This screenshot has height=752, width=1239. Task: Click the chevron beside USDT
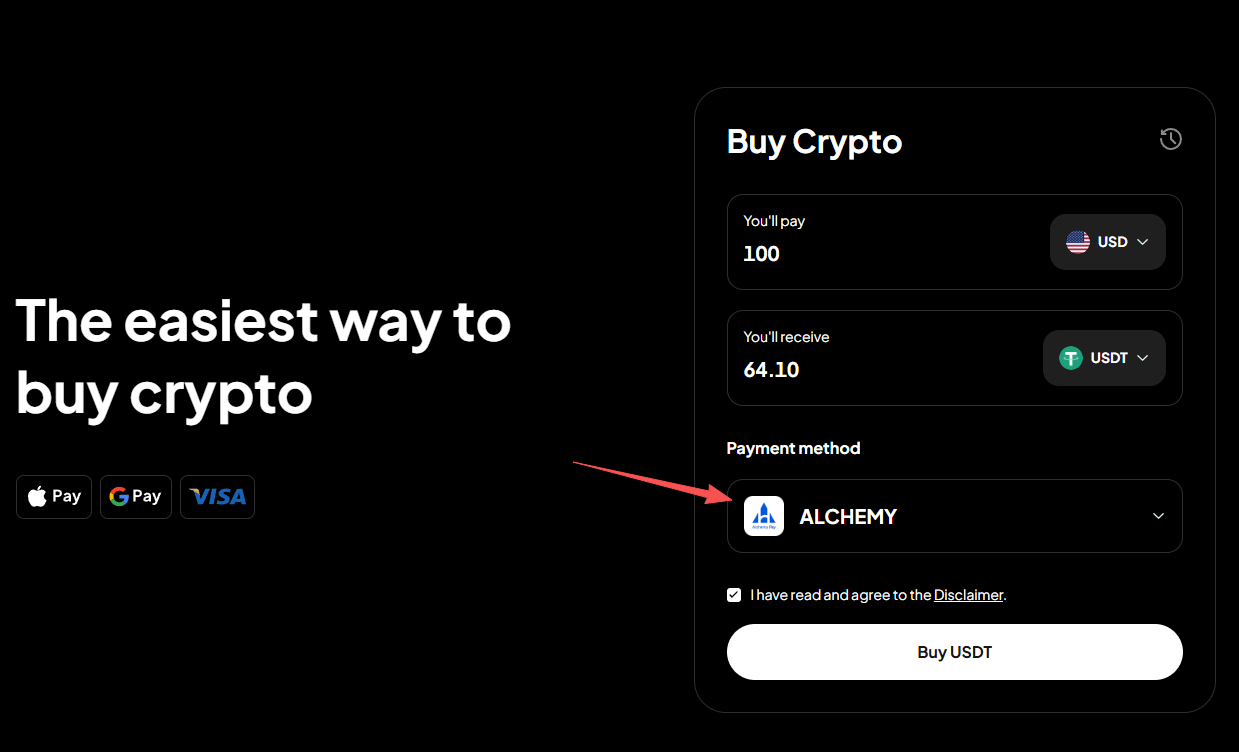[x=1143, y=358]
